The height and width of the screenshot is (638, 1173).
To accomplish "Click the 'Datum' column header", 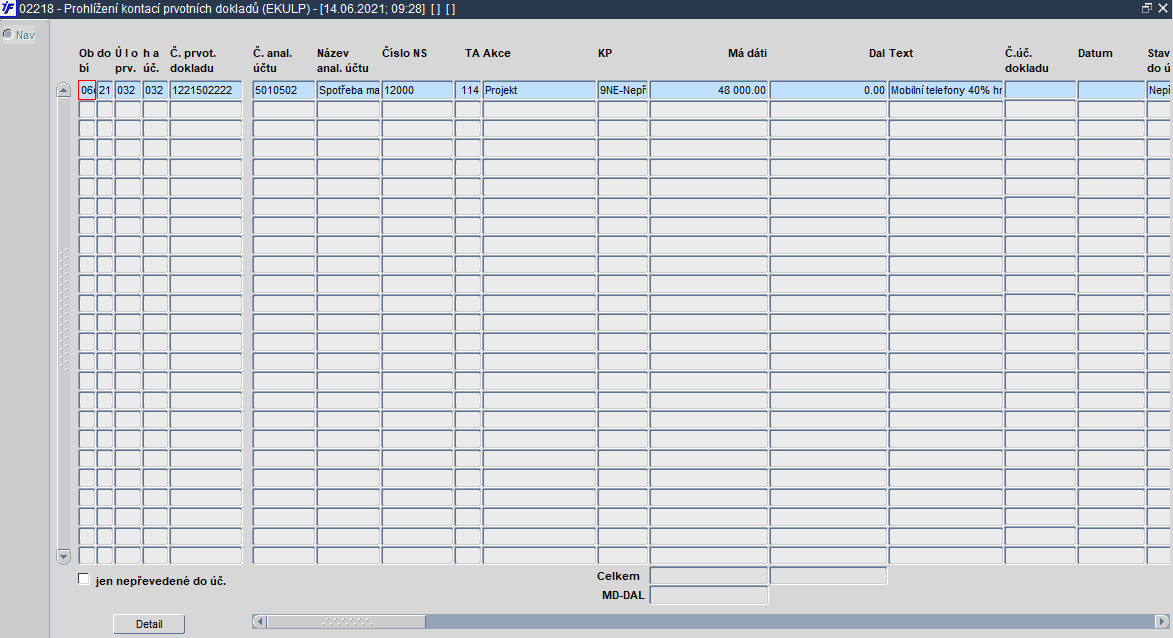I will tap(1095, 53).
